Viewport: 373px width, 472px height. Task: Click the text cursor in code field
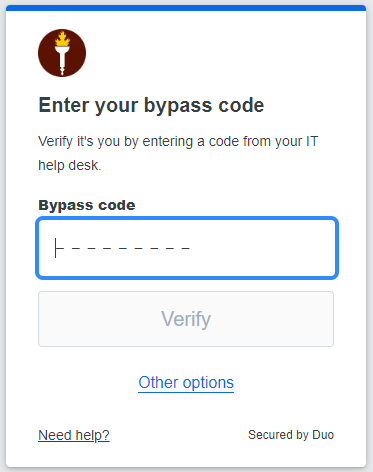(x=55, y=248)
